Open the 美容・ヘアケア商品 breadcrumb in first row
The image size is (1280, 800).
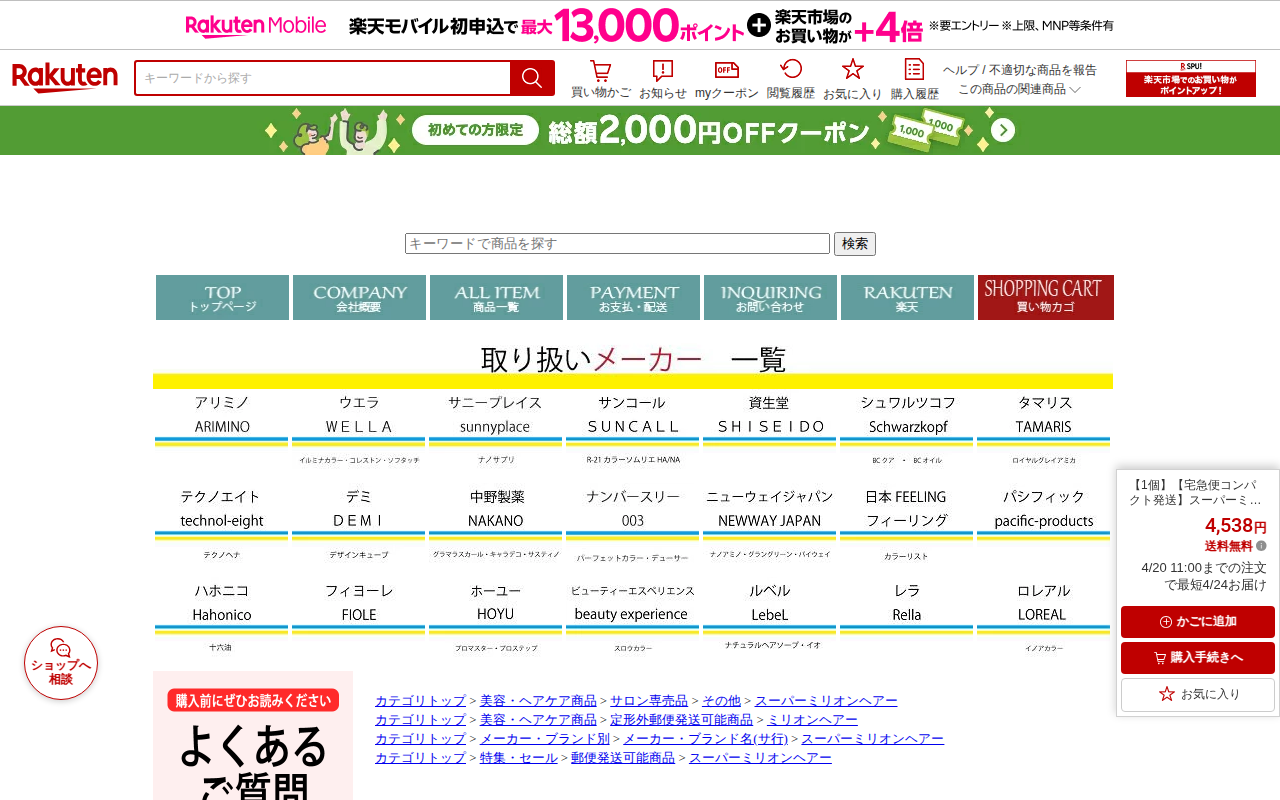(x=538, y=701)
